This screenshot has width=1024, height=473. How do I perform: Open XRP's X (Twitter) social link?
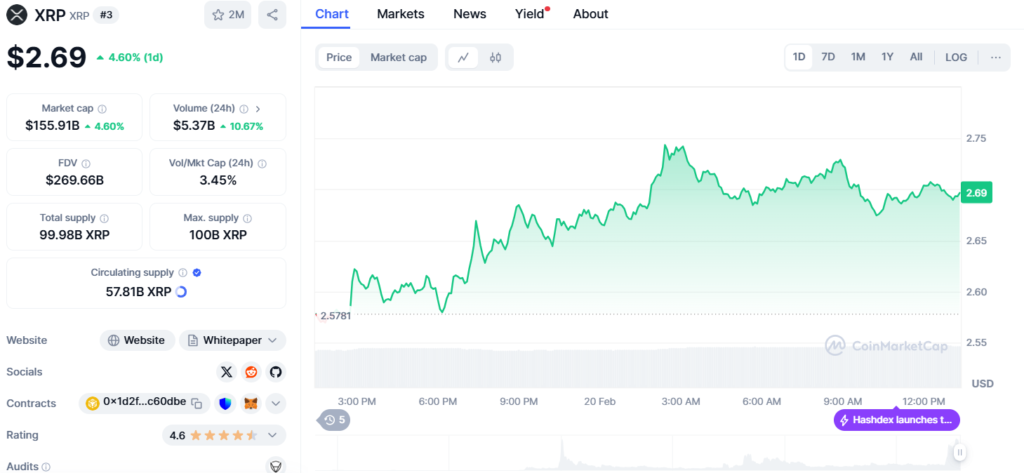pyautogui.click(x=227, y=372)
